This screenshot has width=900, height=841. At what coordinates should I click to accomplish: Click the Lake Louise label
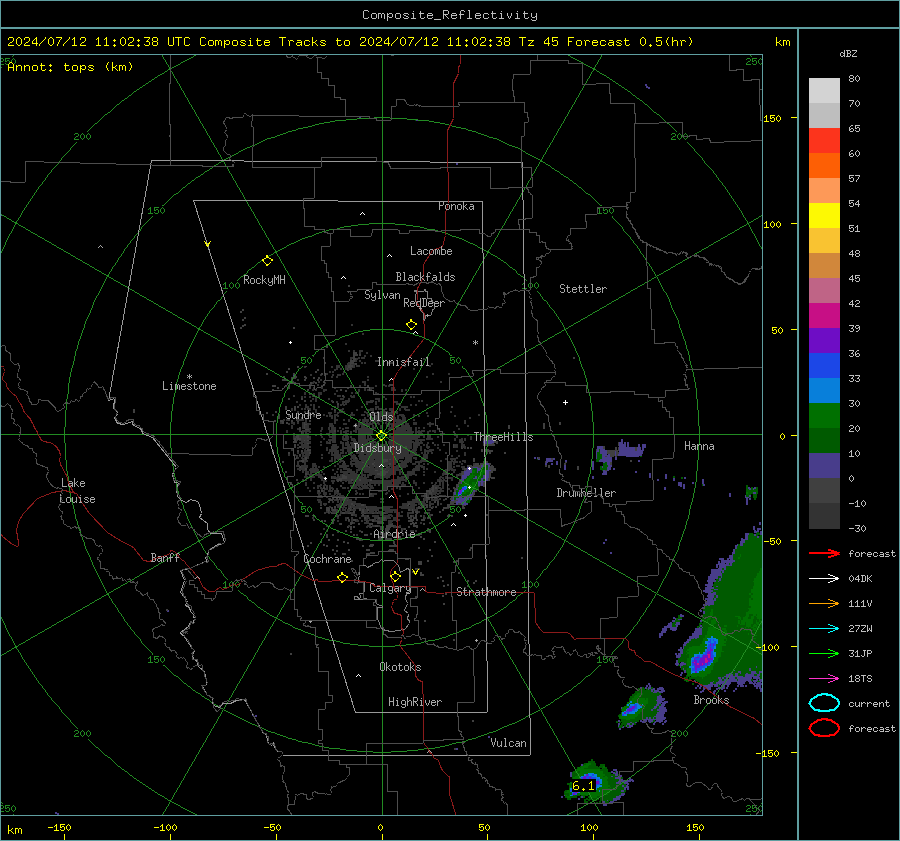click(77, 491)
